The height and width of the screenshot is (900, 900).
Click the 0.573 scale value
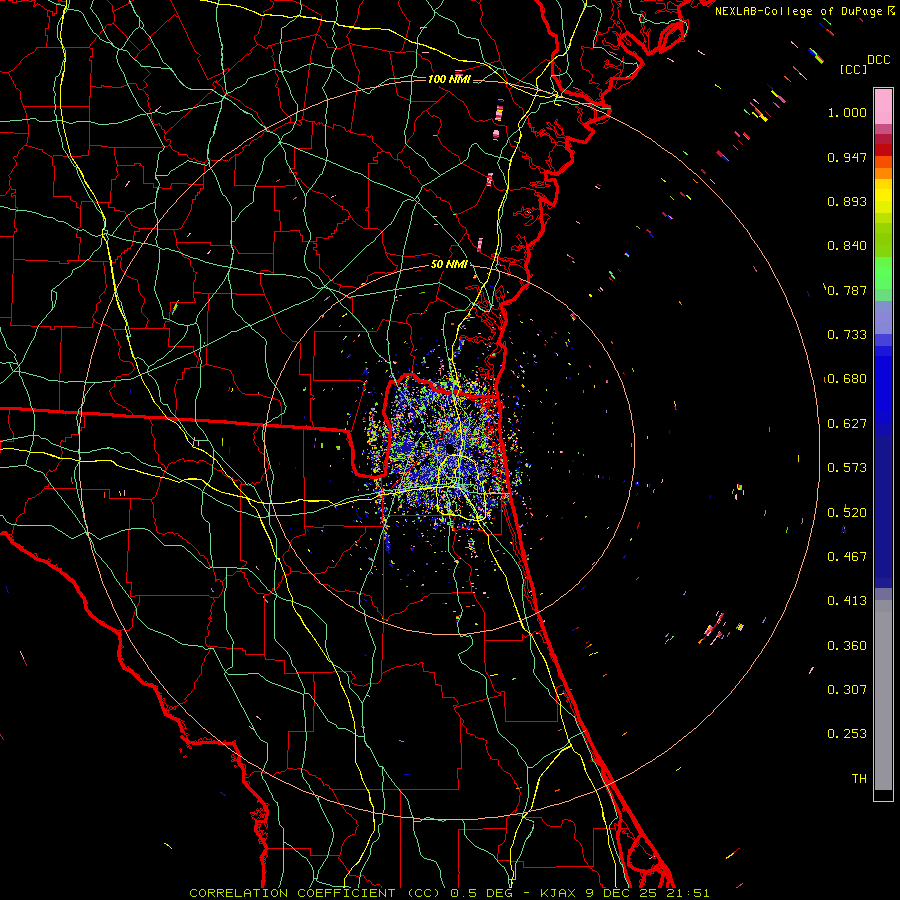point(847,468)
